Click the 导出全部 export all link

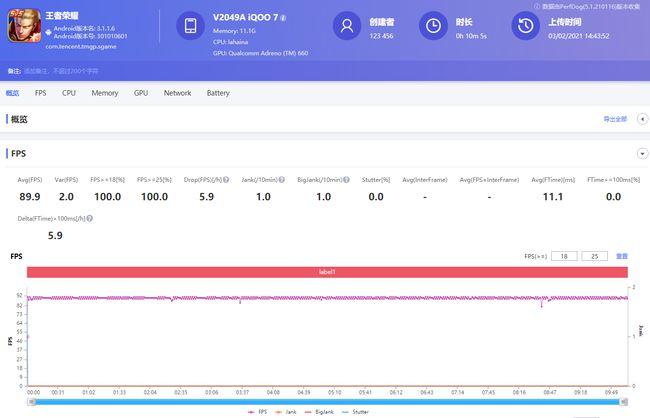(x=614, y=119)
